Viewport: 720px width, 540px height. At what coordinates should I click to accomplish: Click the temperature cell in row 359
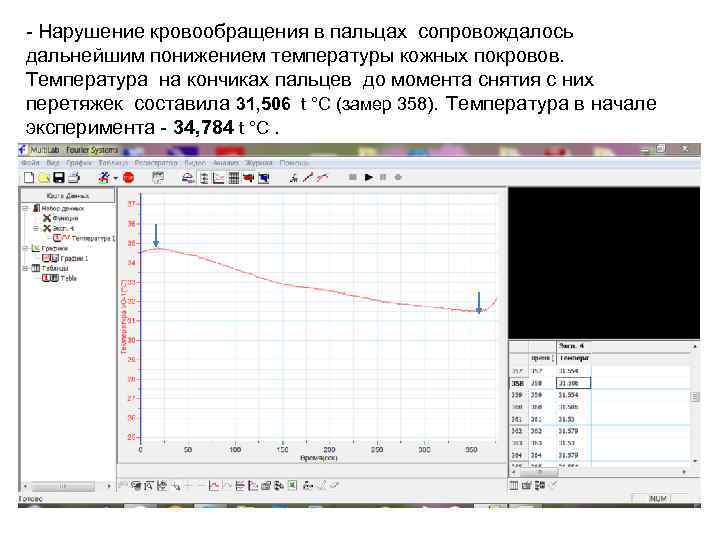(x=574, y=395)
